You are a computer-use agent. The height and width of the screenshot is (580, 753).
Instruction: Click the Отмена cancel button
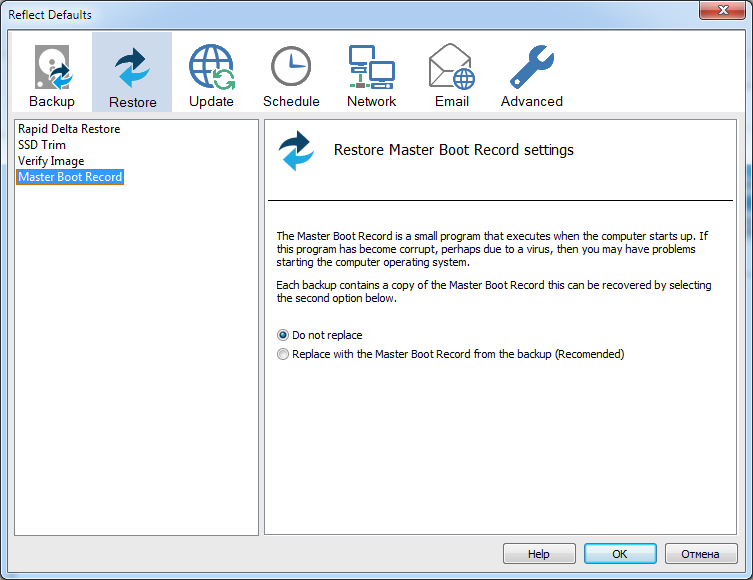click(x=700, y=553)
